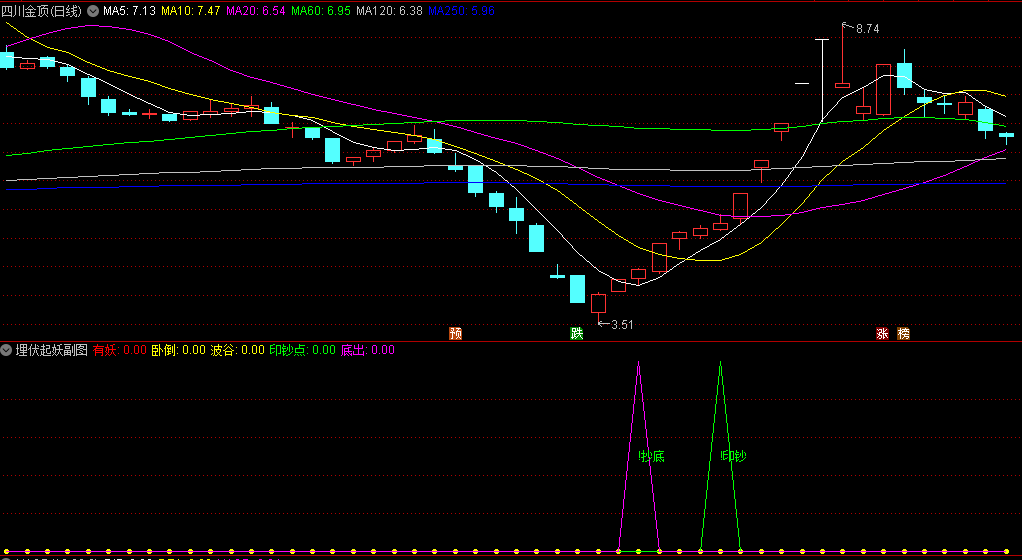Screen dimensions: 1022x560
Task: Select the 有妖: 0.00 value
Action: [x=119, y=350]
